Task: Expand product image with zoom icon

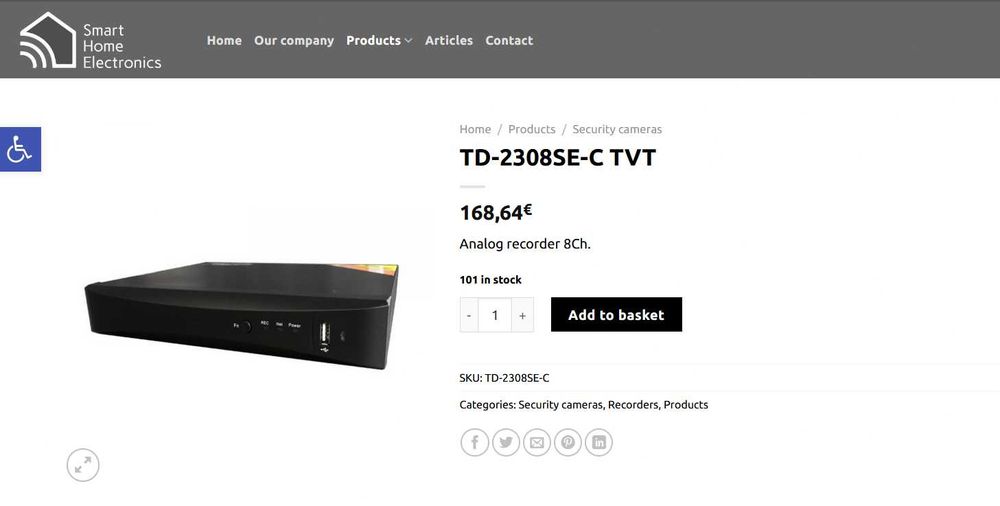Action: [83, 465]
